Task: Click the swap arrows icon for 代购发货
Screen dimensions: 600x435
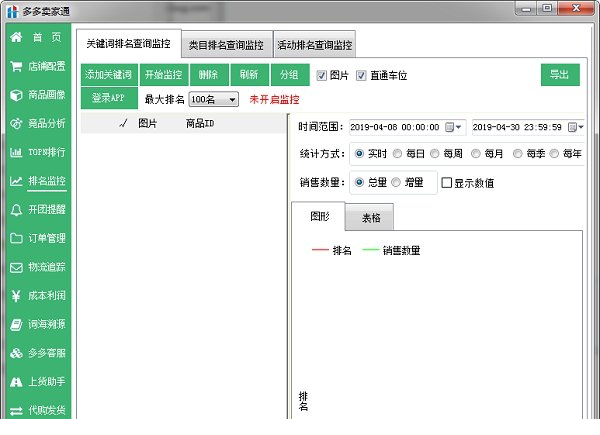Action: [x=16, y=411]
